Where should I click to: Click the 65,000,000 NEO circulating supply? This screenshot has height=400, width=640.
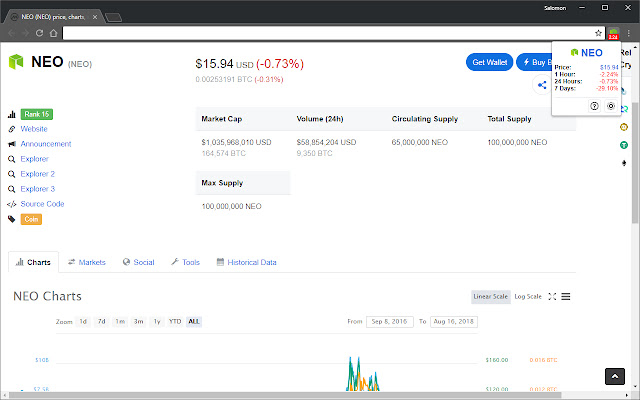coord(420,142)
